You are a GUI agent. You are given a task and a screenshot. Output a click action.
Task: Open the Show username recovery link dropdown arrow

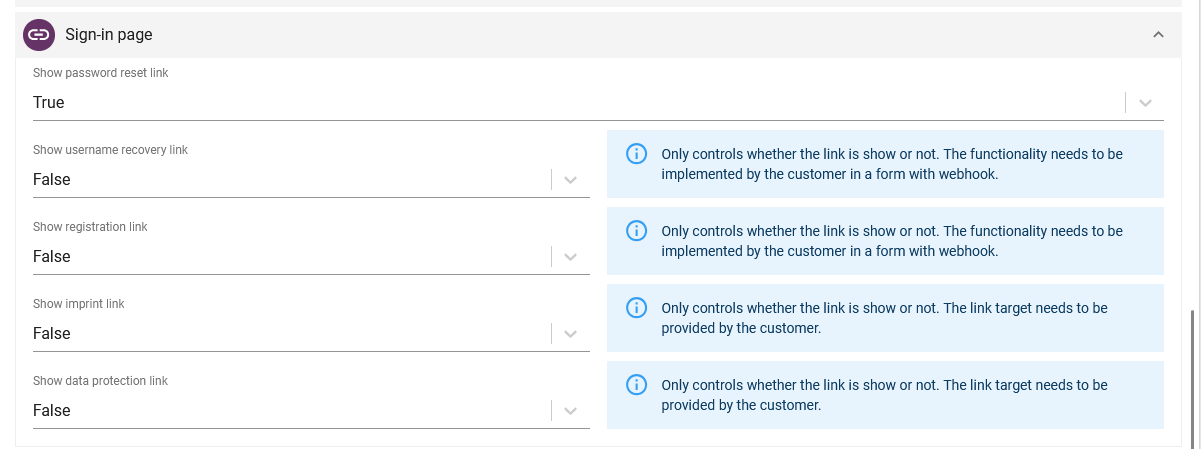tap(570, 180)
